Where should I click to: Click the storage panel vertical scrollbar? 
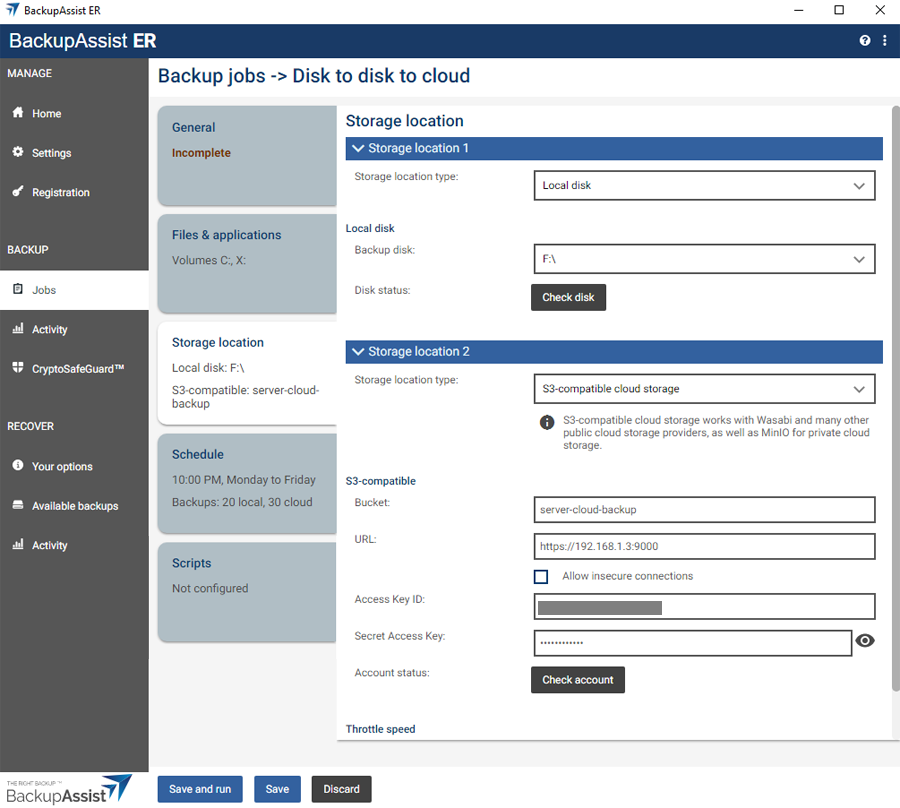click(895, 399)
